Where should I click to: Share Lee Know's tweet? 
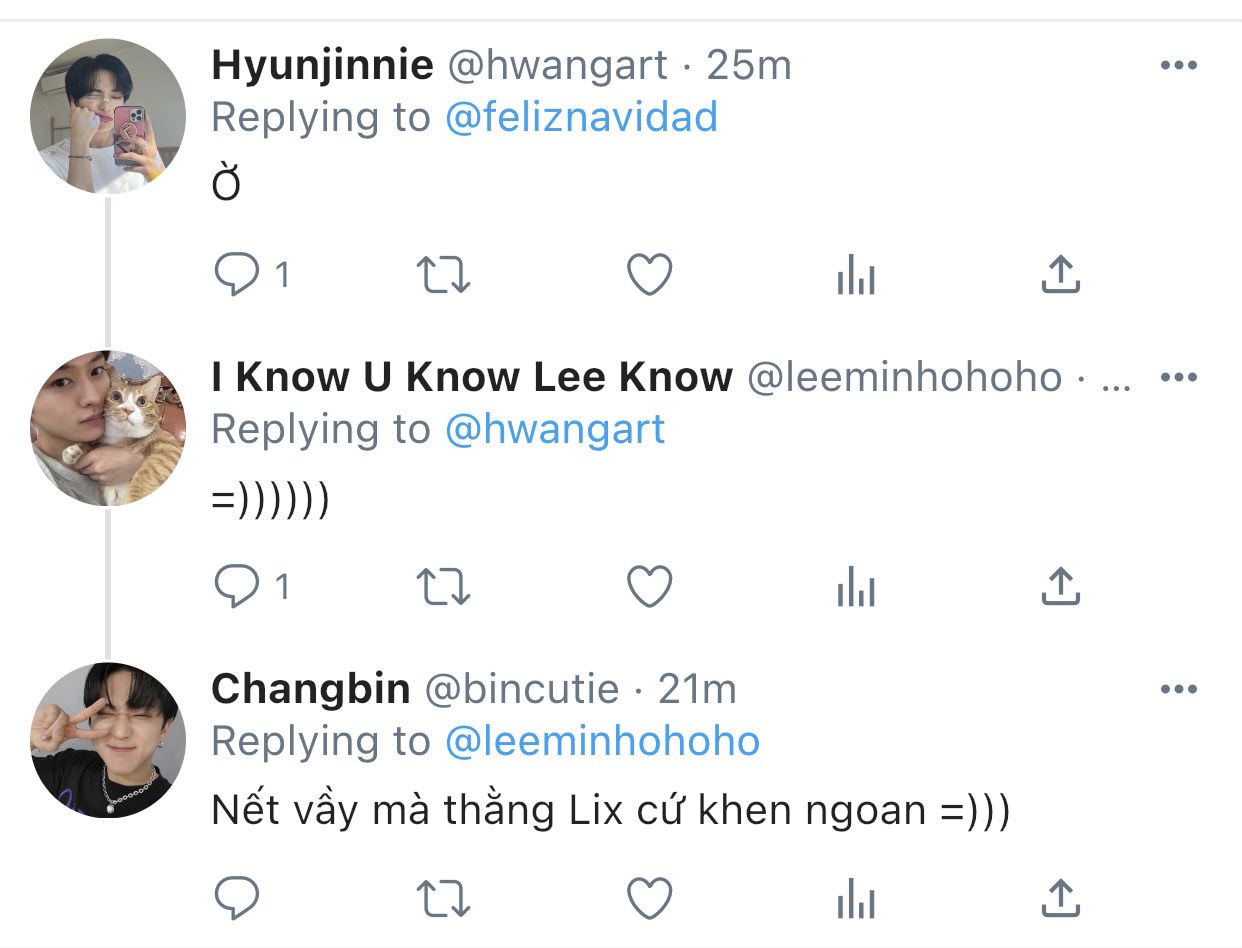pos(1060,587)
